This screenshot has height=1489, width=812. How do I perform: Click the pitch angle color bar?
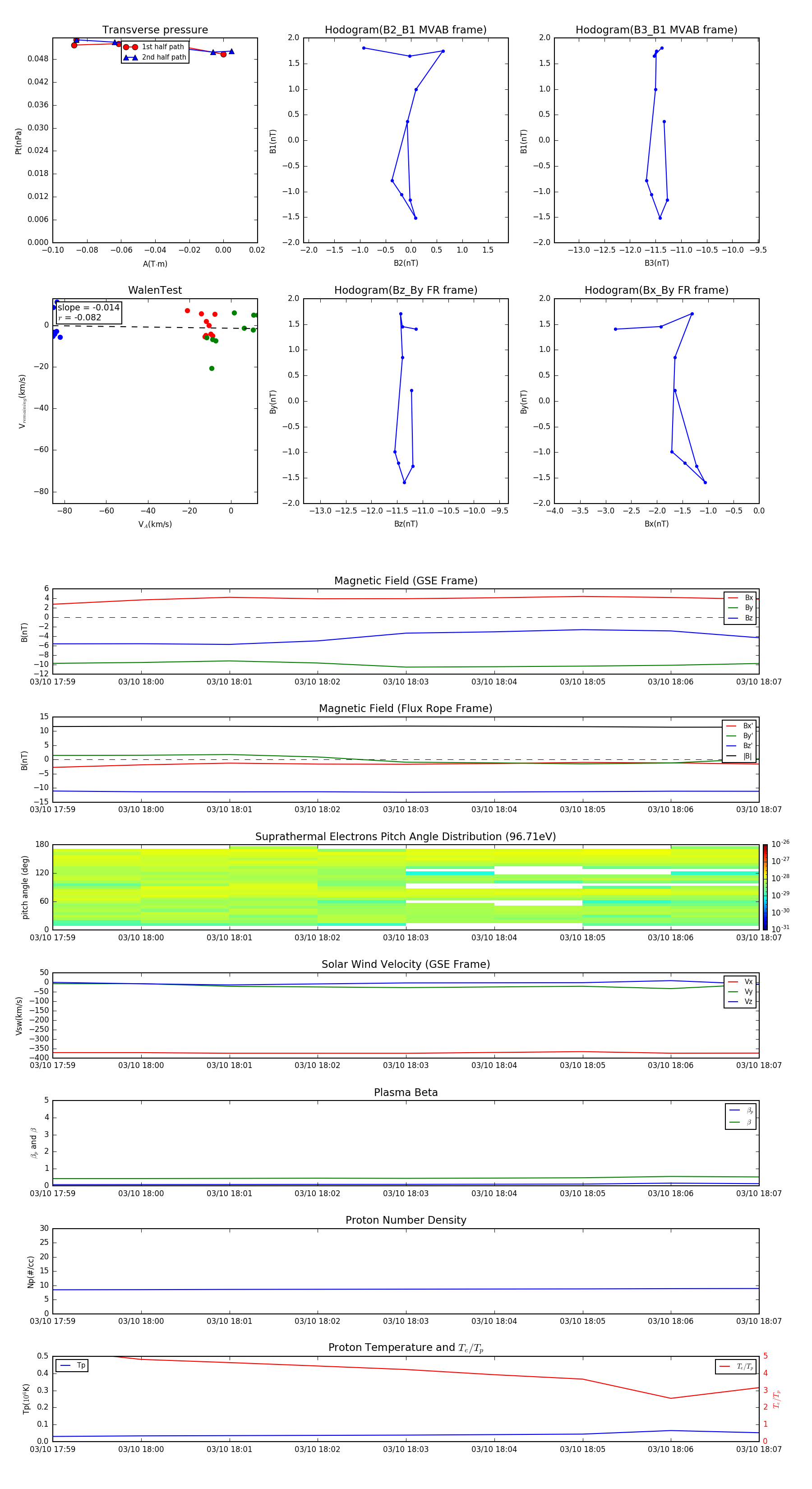click(x=765, y=887)
